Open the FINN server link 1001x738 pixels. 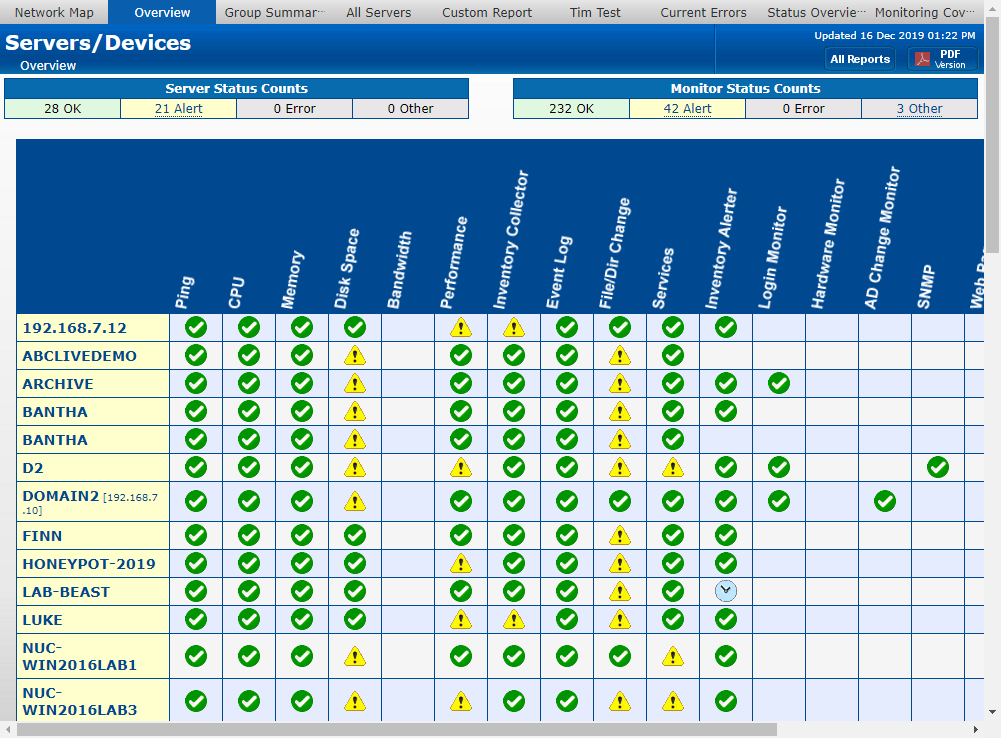coord(42,536)
